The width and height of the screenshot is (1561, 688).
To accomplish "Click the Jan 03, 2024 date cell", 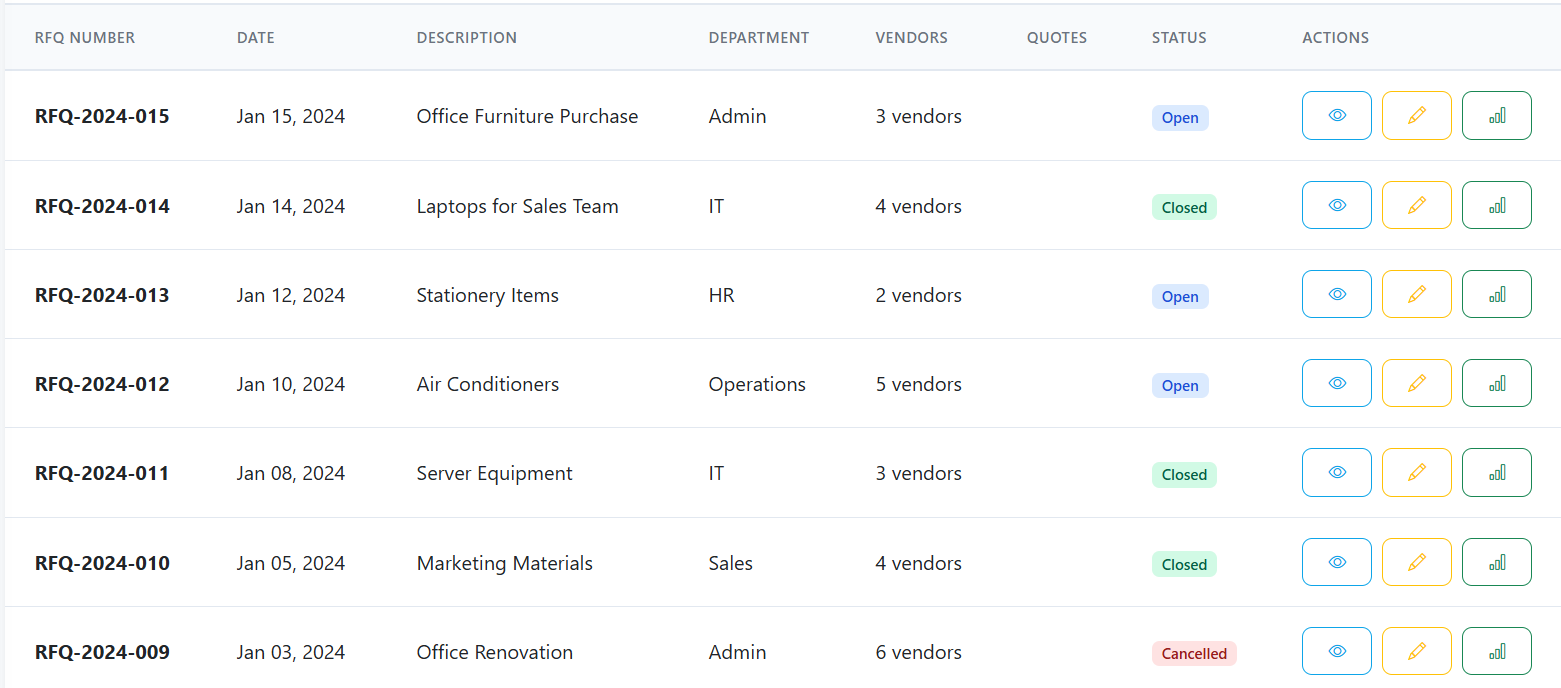I will pos(291,652).
